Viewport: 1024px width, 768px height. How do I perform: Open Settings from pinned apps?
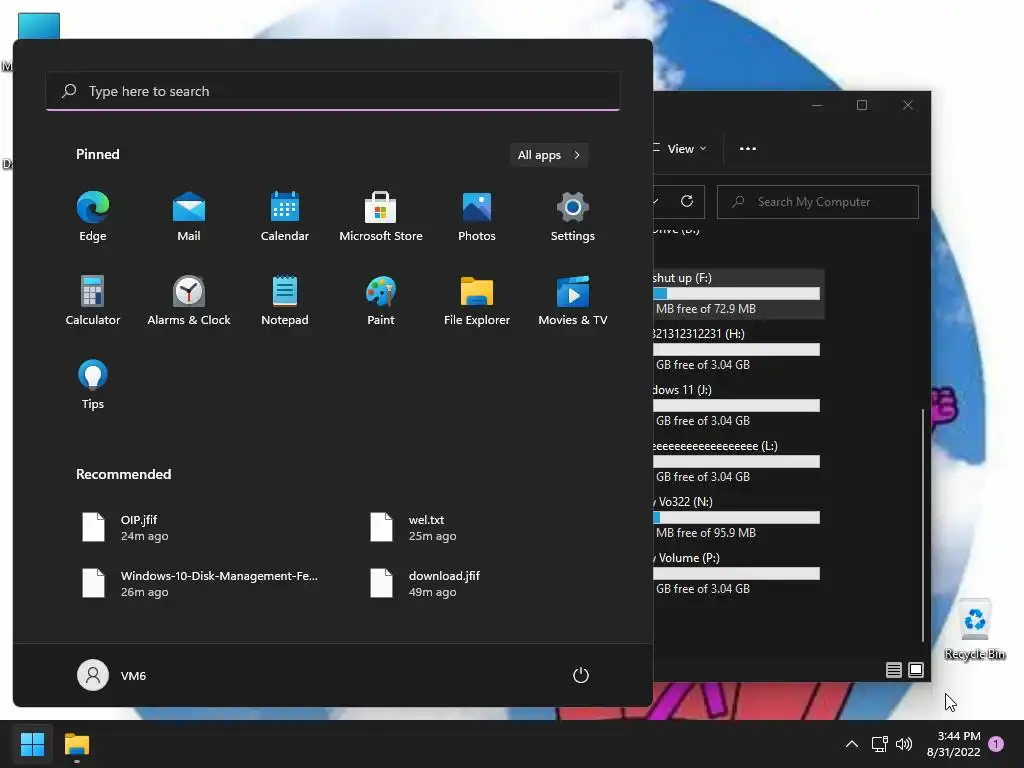point(573,217)
